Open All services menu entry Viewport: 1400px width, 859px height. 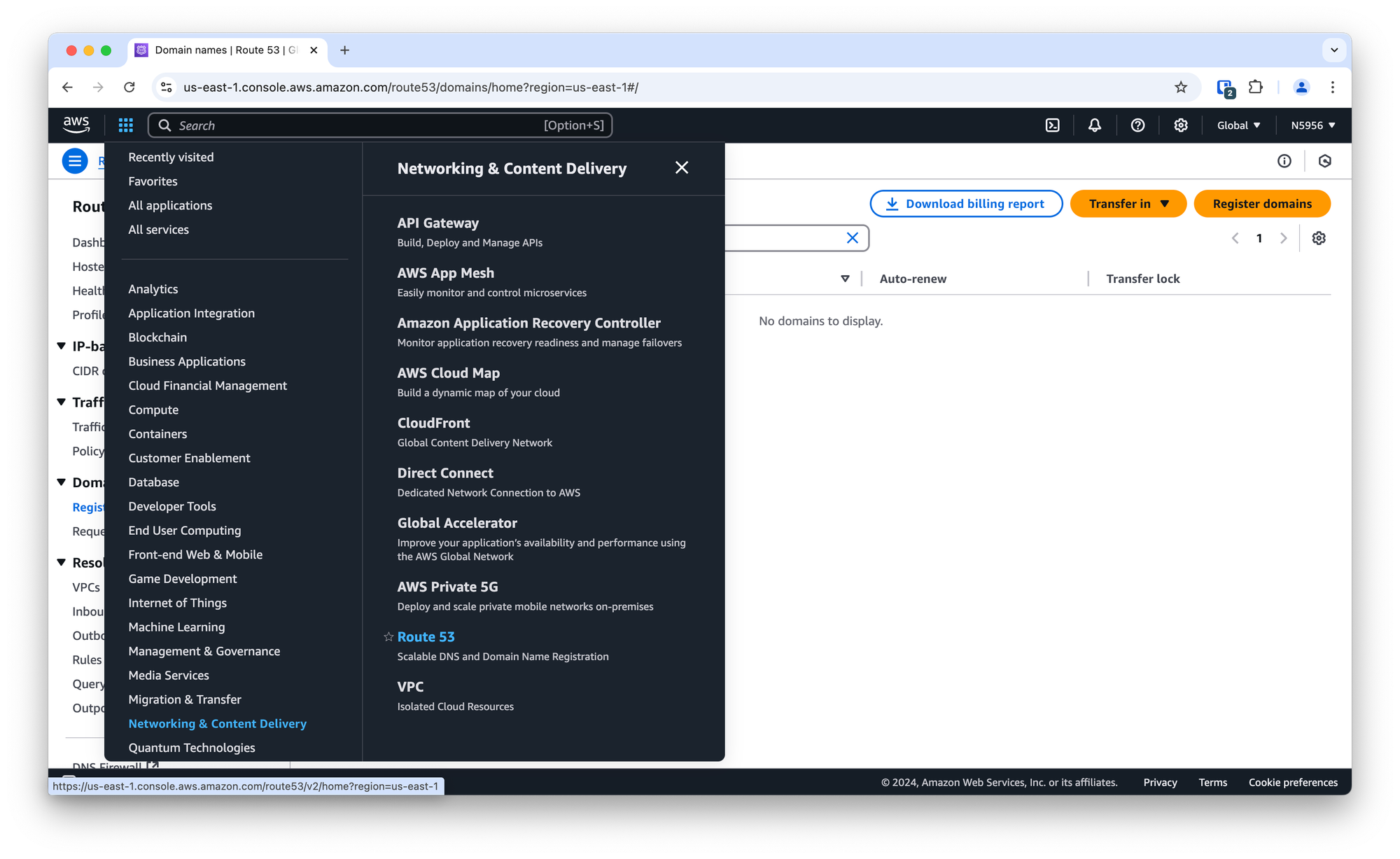pos(158,230)
